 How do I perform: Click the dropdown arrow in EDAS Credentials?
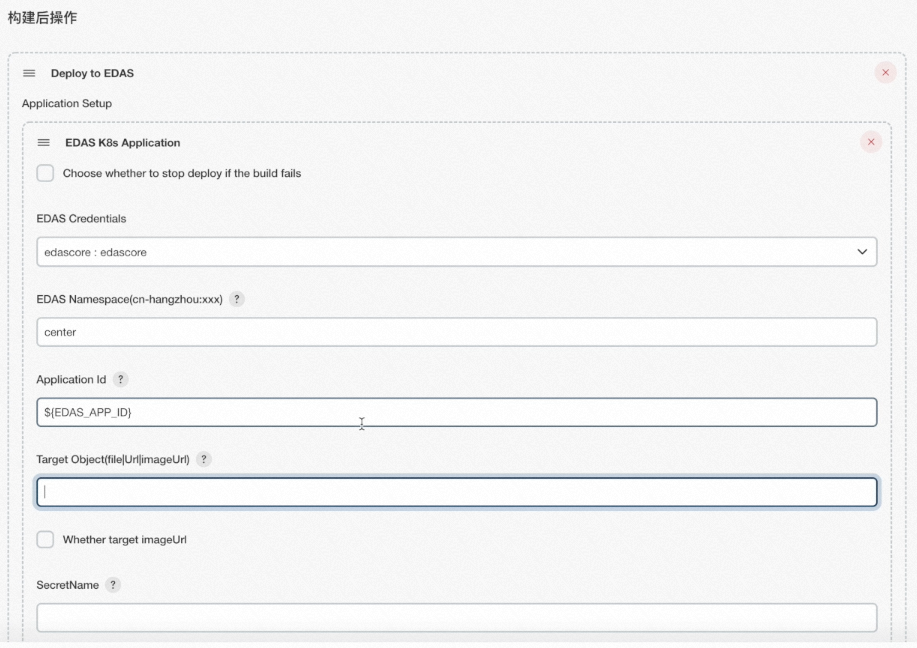862,251
